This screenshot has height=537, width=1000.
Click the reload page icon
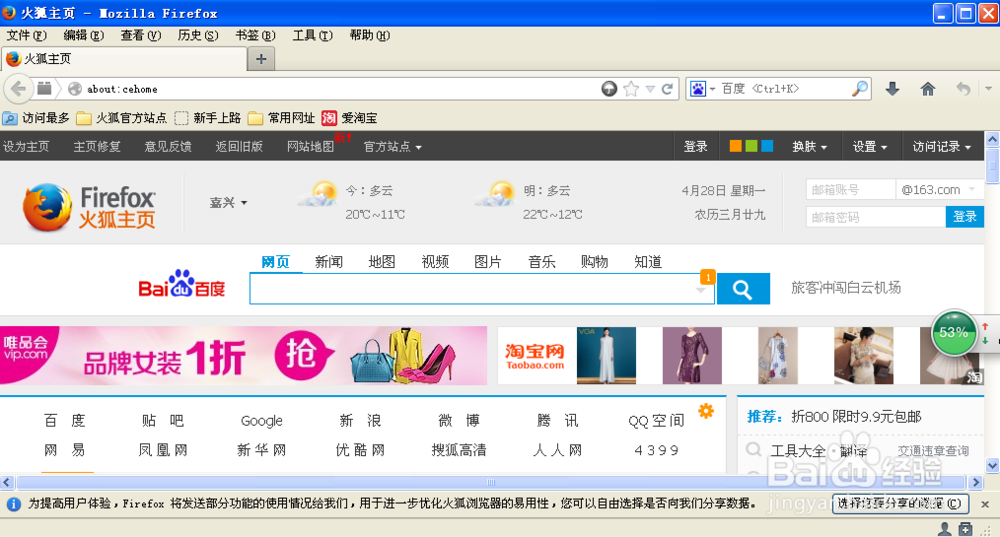coord(667,89)
